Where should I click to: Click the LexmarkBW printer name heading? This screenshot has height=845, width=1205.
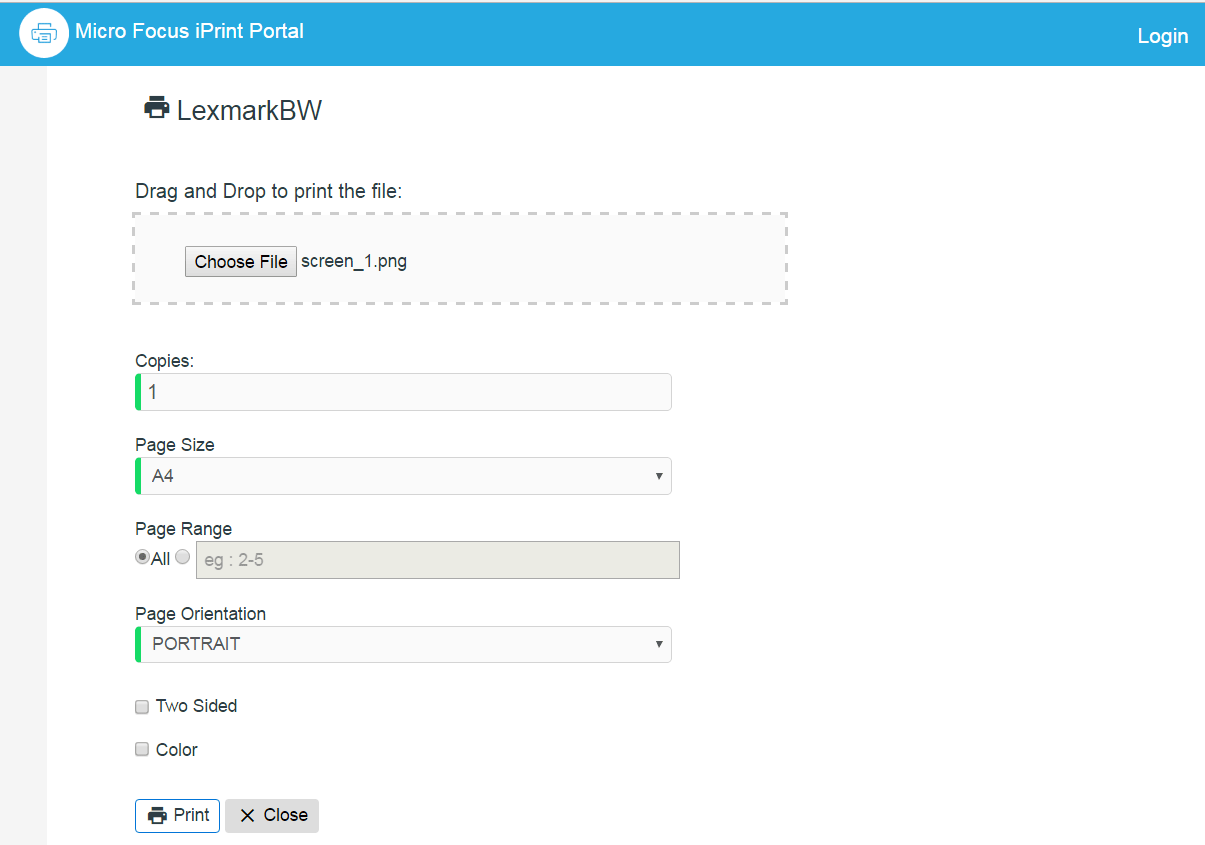click(x=249, y=110)
